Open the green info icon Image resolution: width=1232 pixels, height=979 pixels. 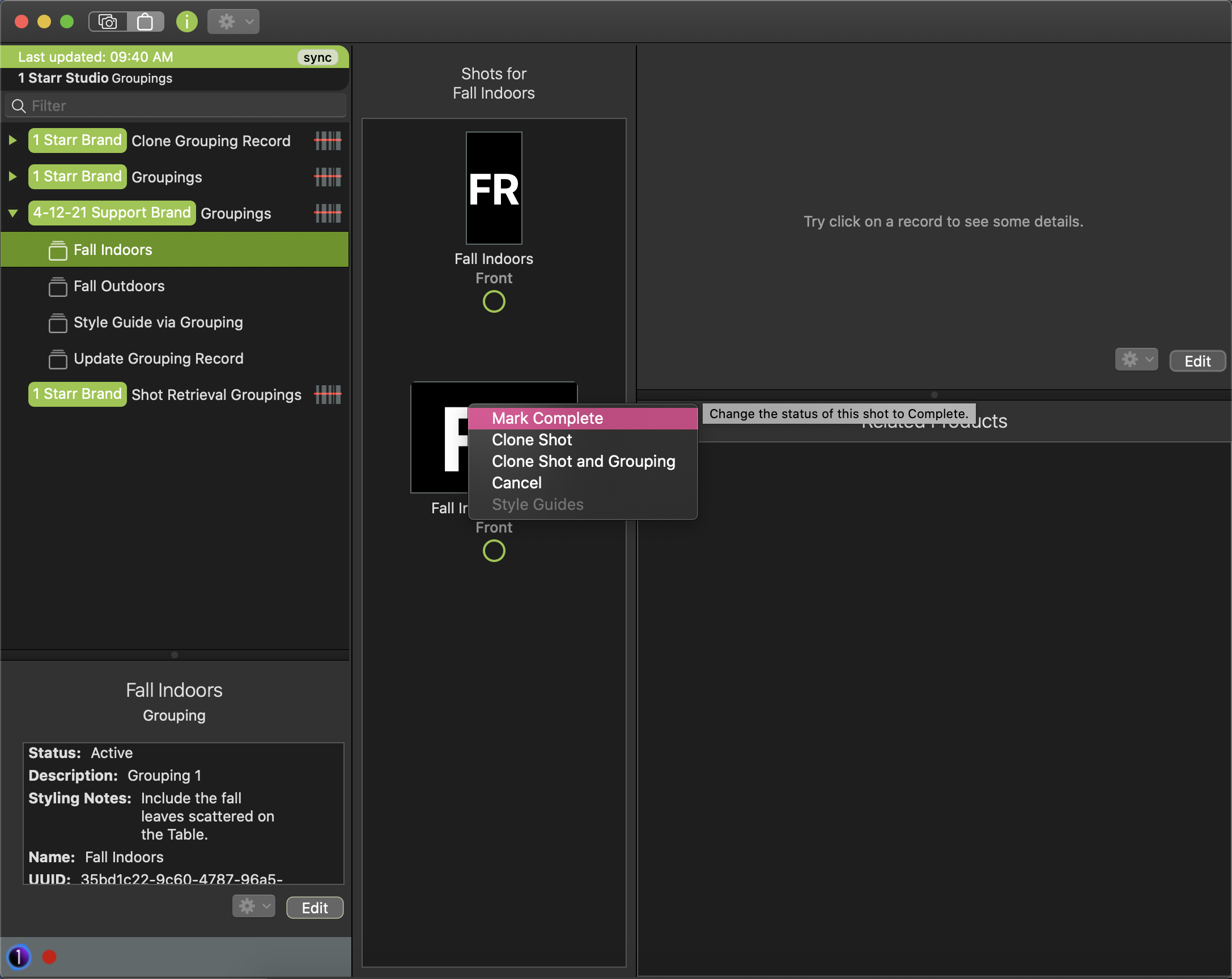point(186,22)
